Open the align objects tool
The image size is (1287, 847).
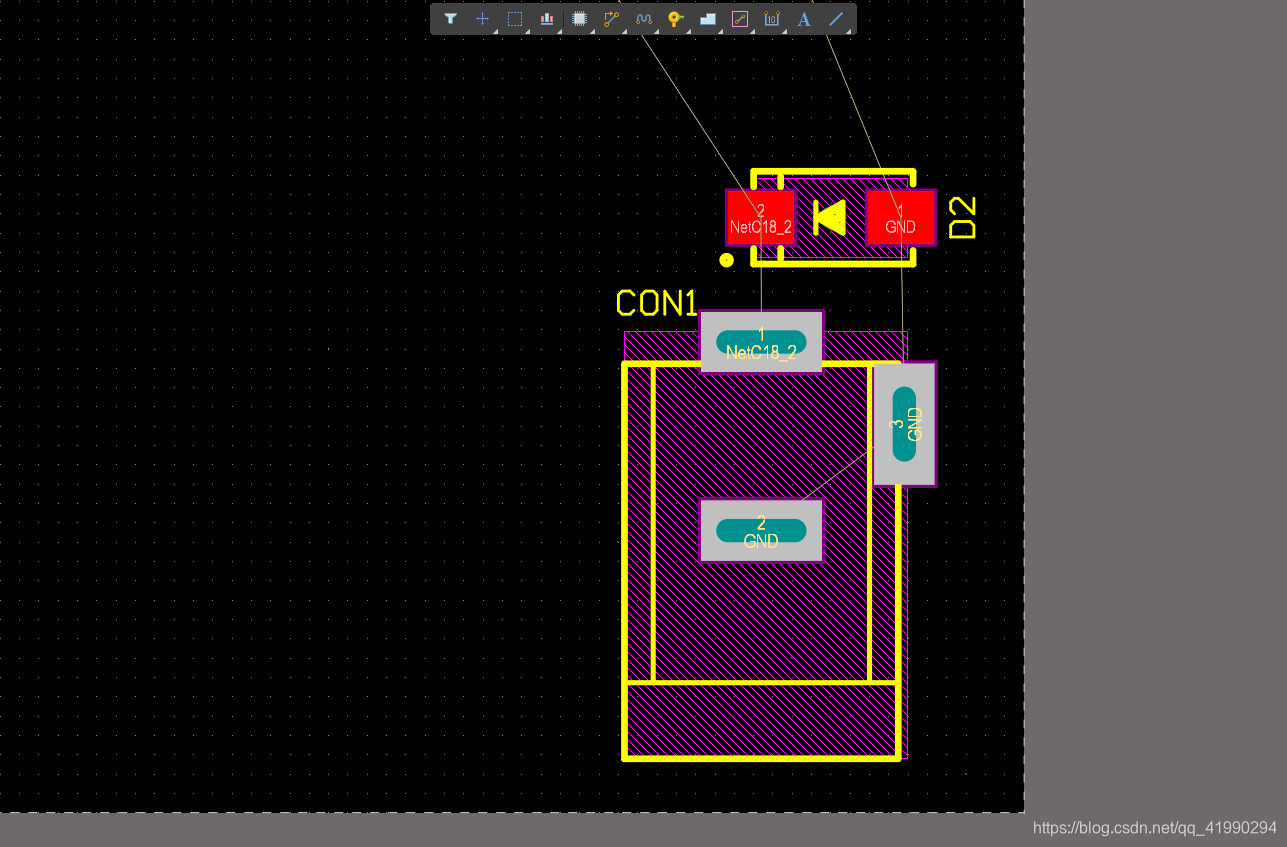[547, 19]
